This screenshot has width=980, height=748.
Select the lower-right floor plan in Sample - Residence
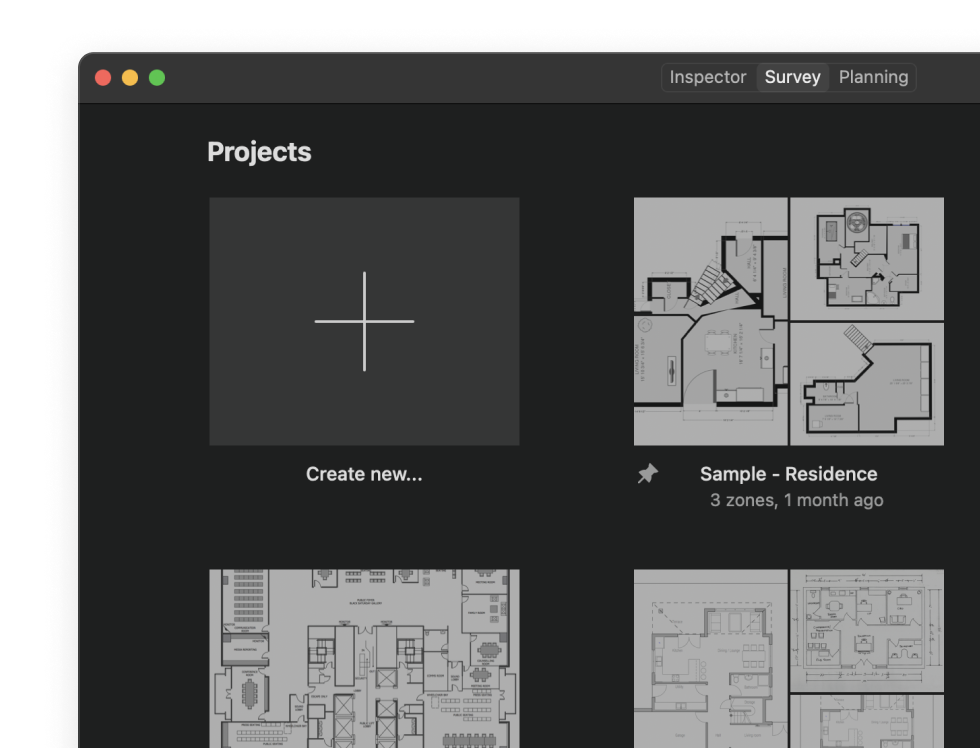point(866,384)
